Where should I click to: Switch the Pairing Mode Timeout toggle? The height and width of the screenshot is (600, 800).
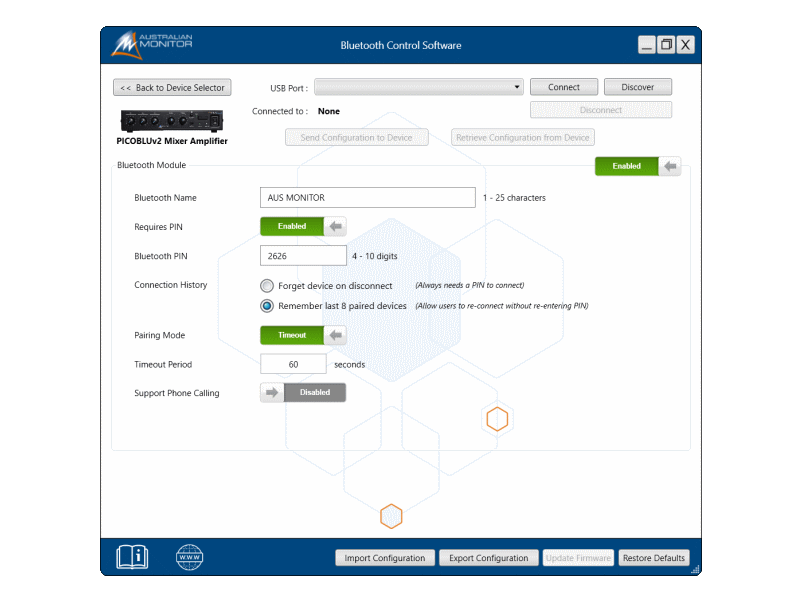click(303, 335)
